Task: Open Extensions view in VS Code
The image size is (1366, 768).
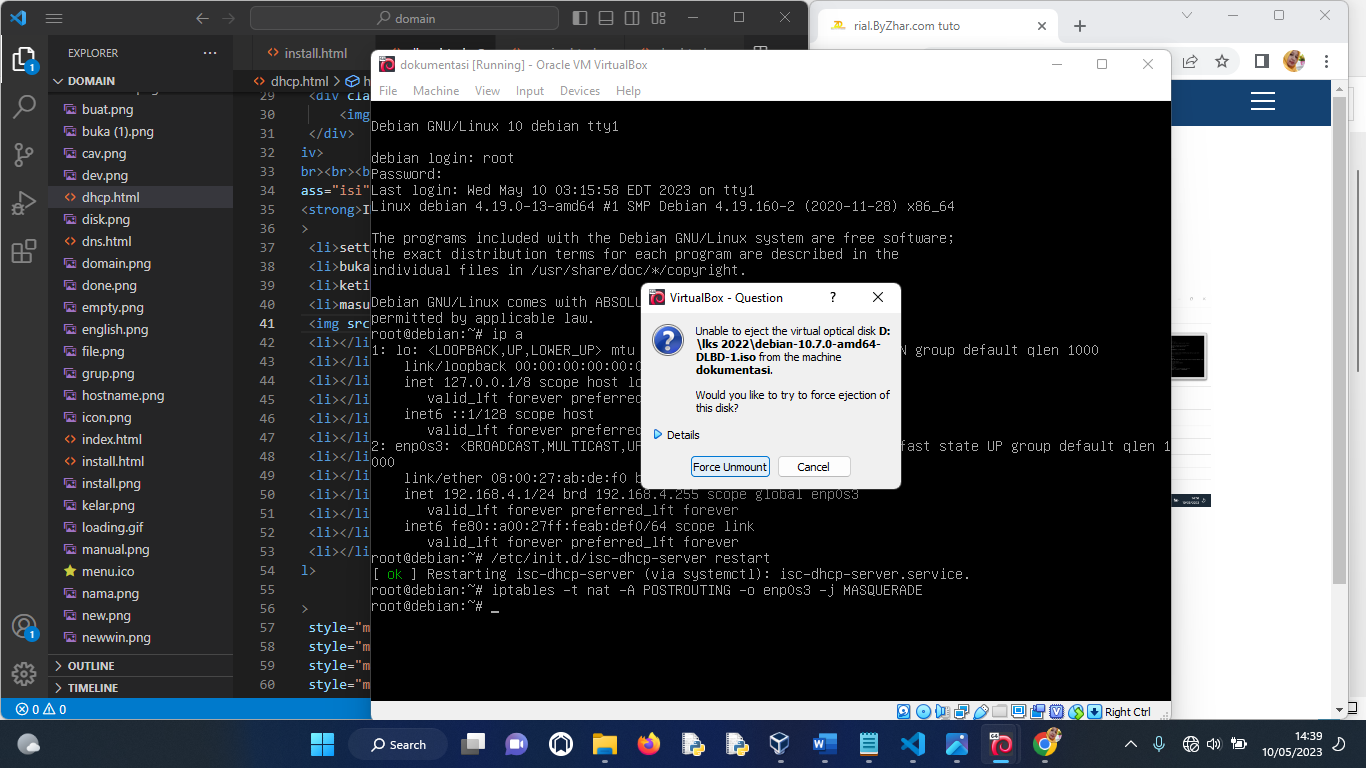Action: click(x=23, y=251)
